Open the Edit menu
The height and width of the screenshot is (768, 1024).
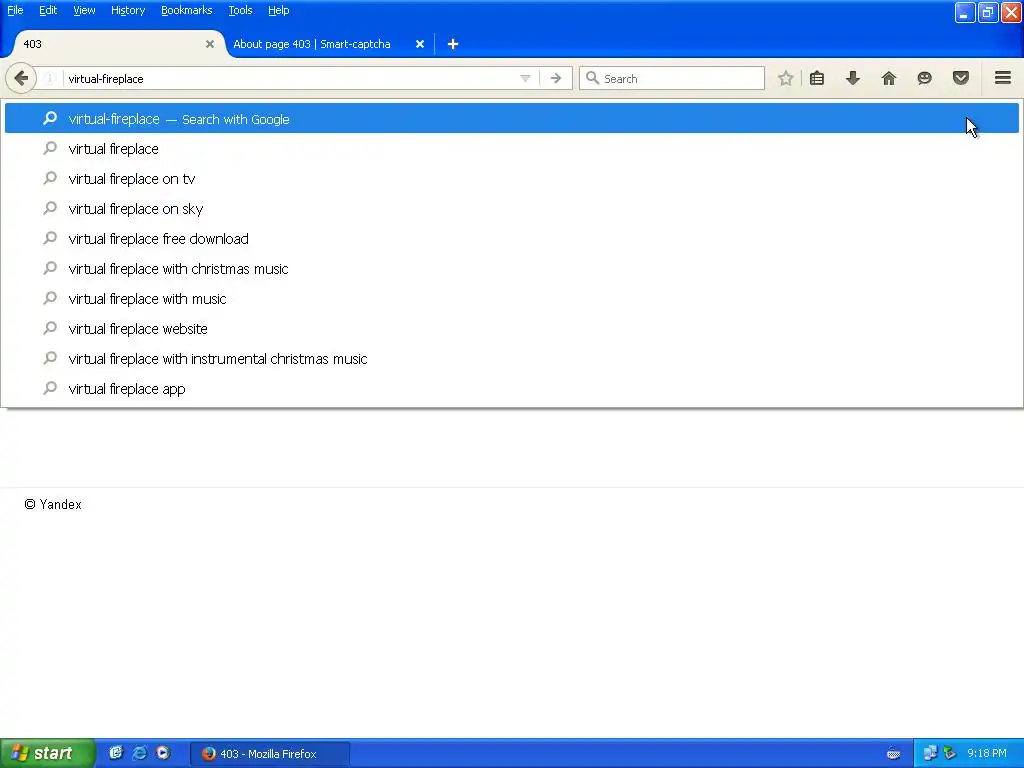click(48, 10)
